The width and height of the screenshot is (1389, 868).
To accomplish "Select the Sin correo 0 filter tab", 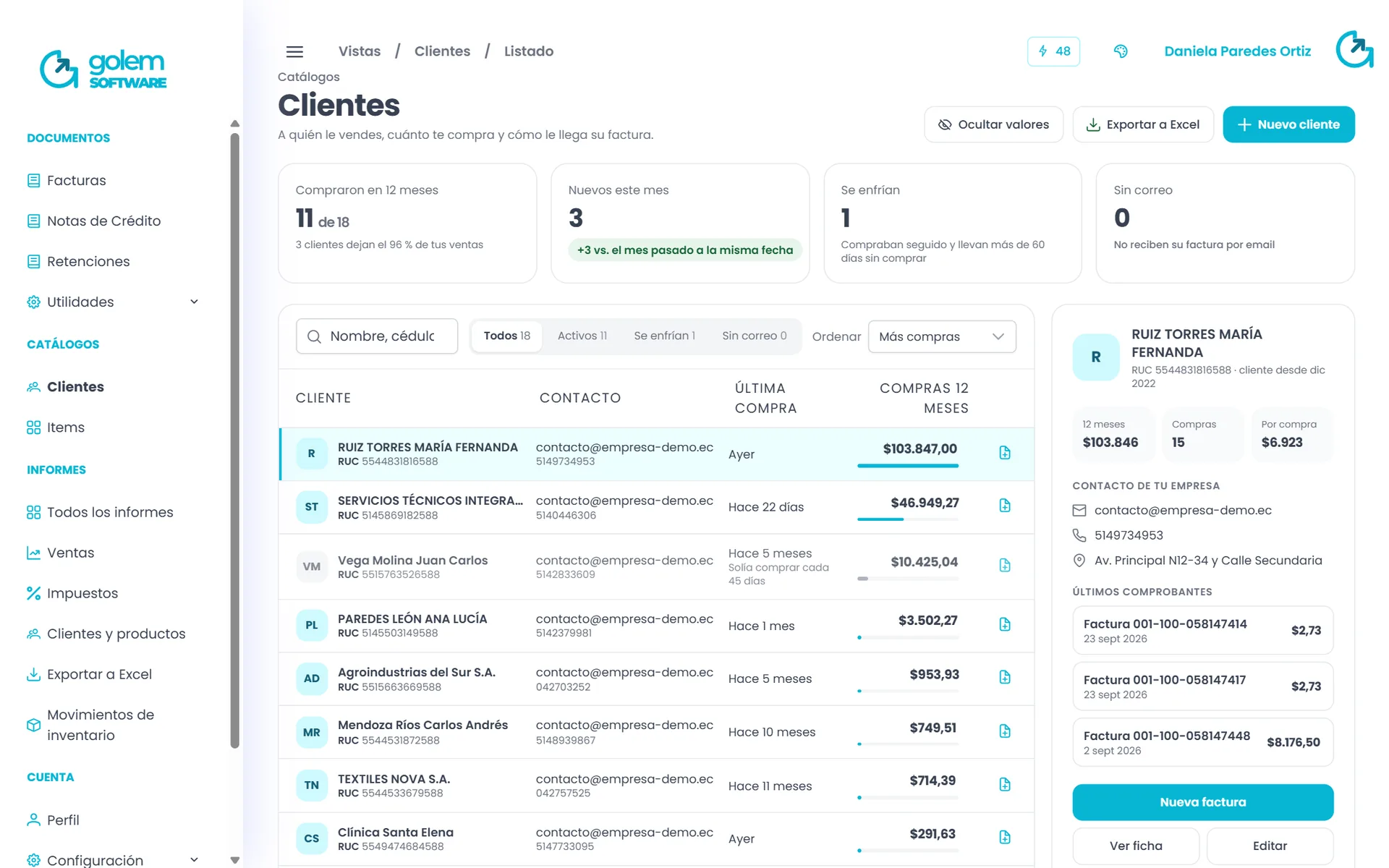I will point(754,336).
